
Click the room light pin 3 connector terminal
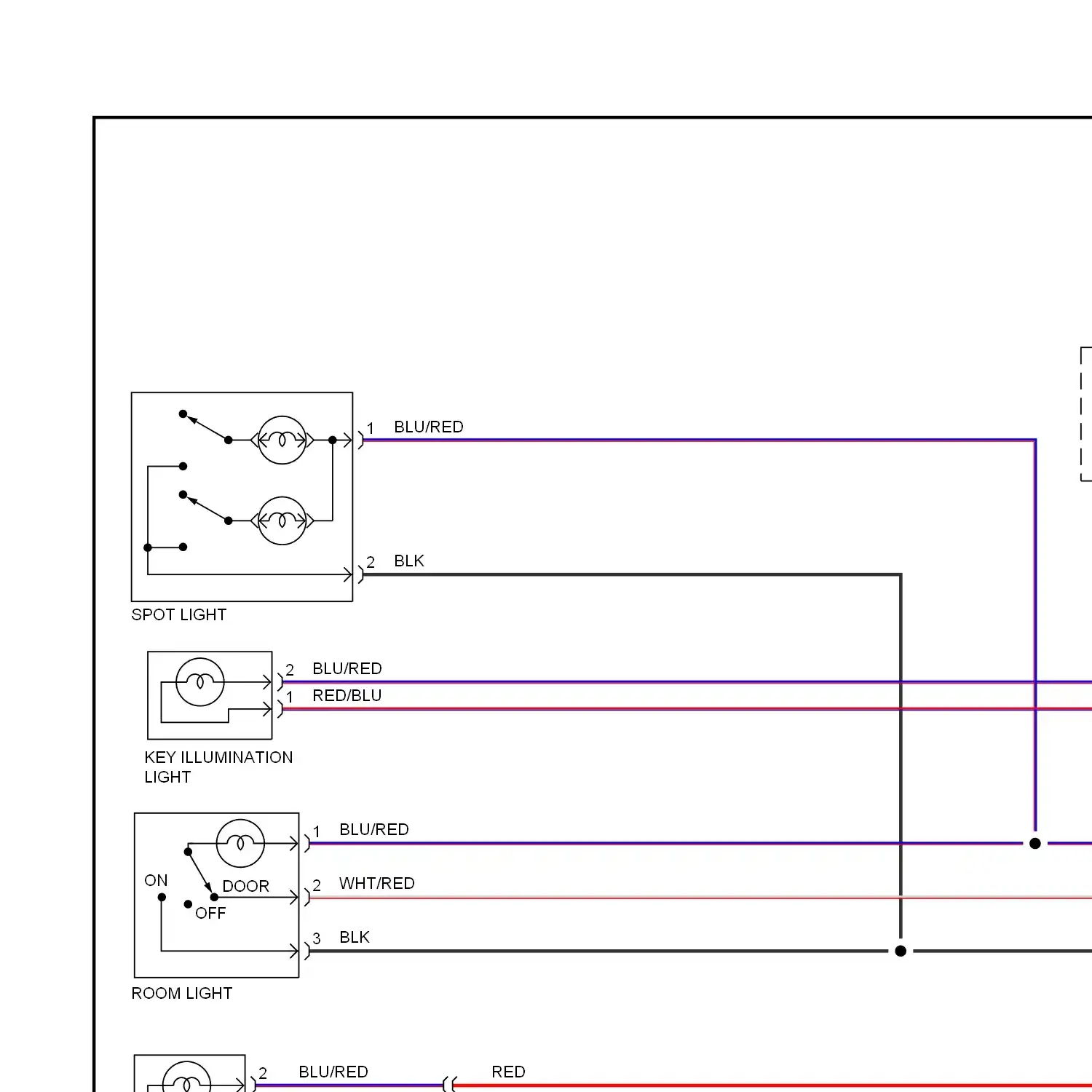307,951
